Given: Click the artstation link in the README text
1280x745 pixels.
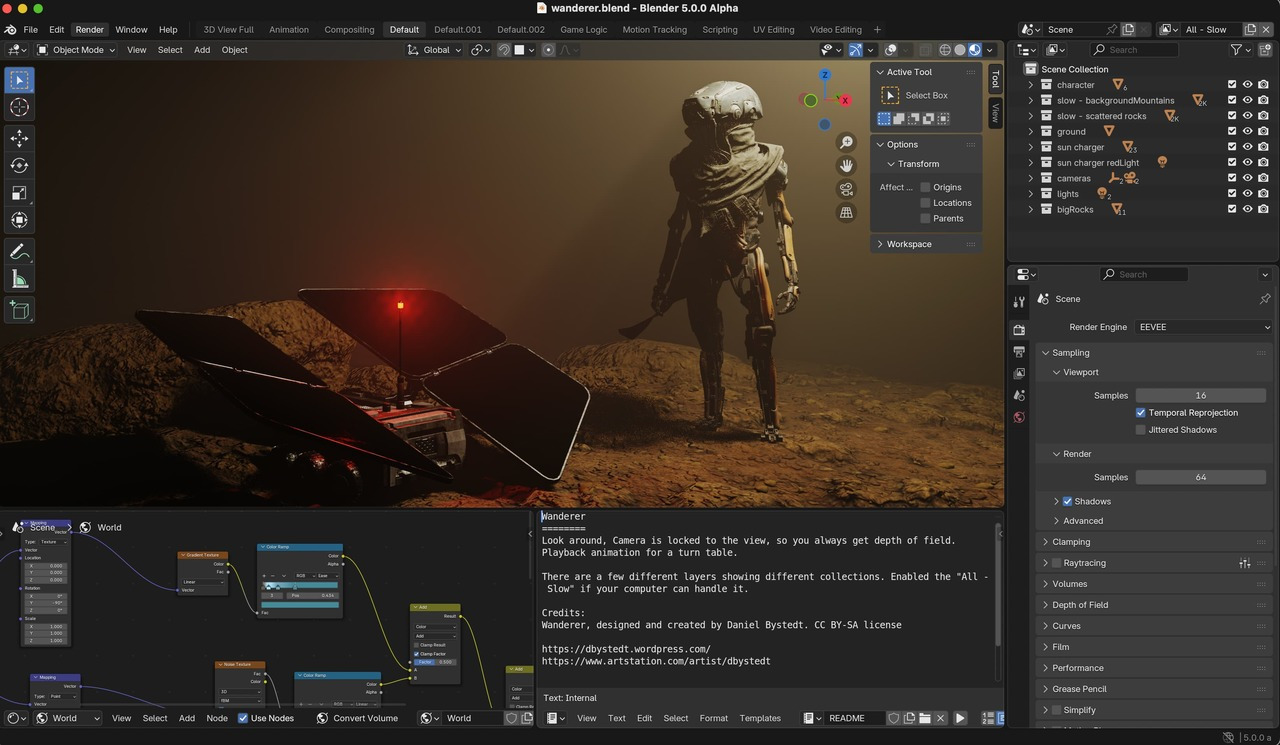Looking at the screenshot, I should tap(655, 660).
